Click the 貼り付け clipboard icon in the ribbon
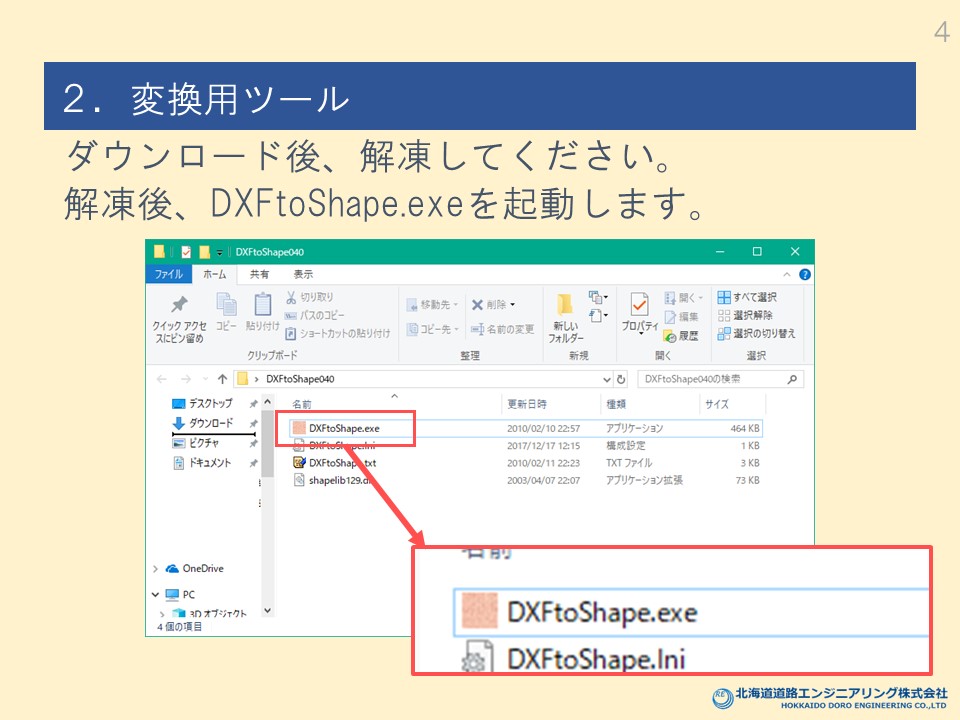960x720 pixels. 262,305
